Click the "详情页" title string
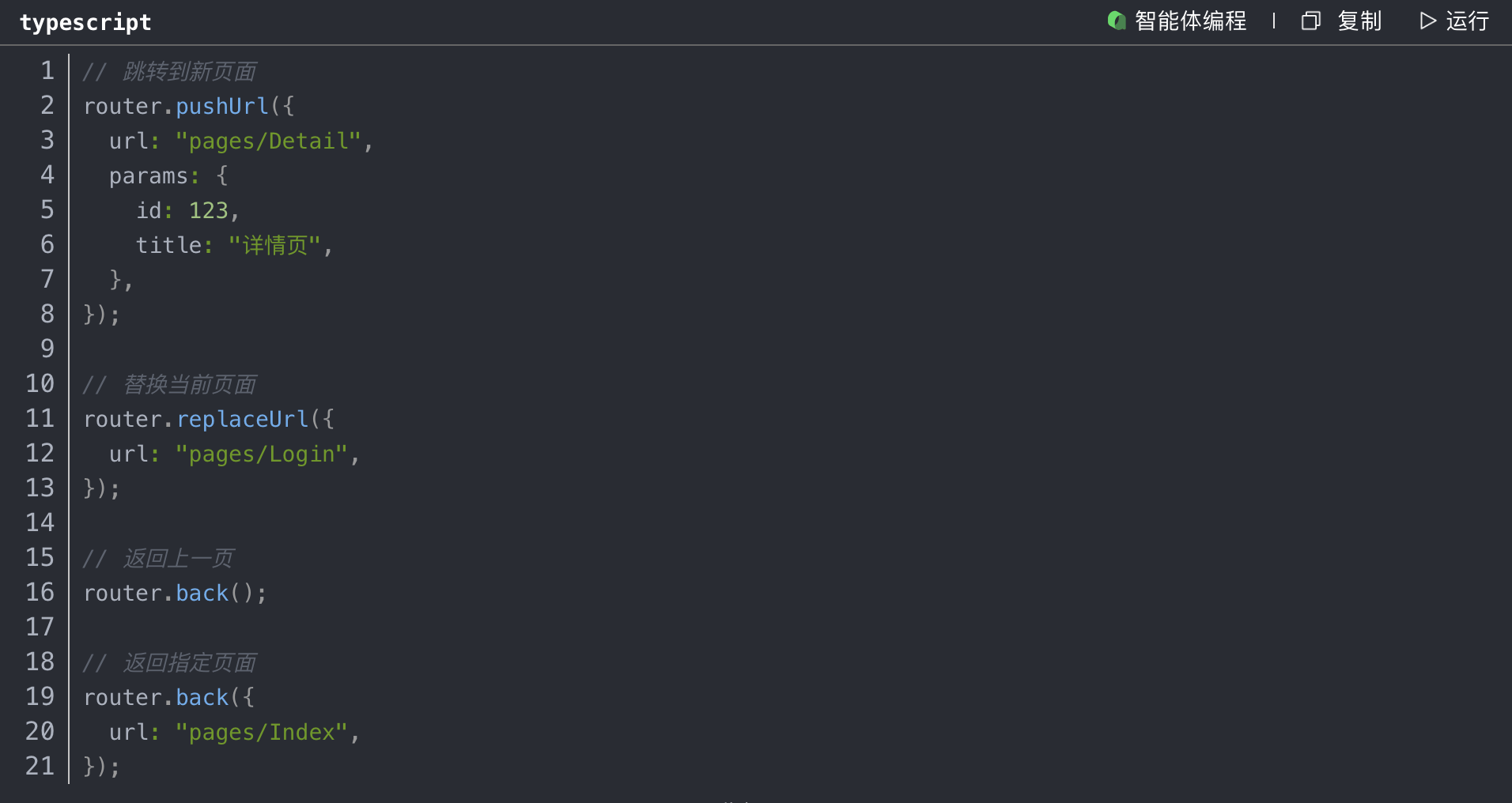 (274, 245)
